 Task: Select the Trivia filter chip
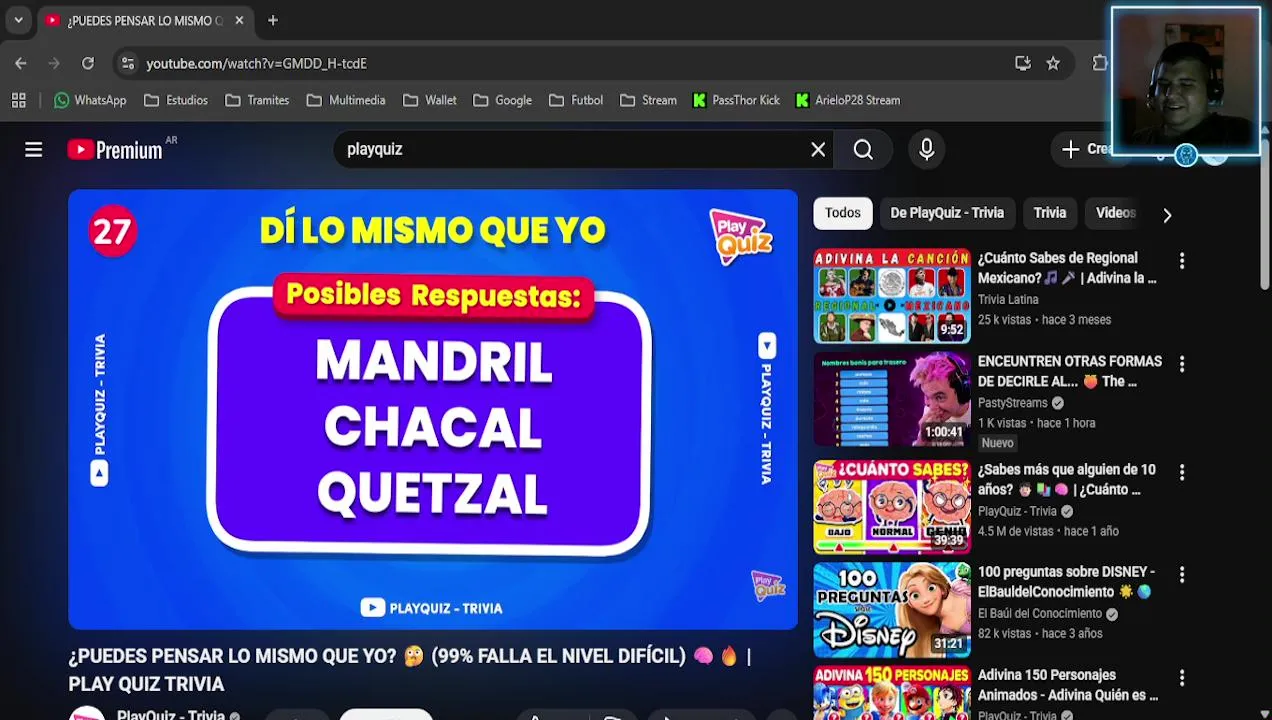1050,213
